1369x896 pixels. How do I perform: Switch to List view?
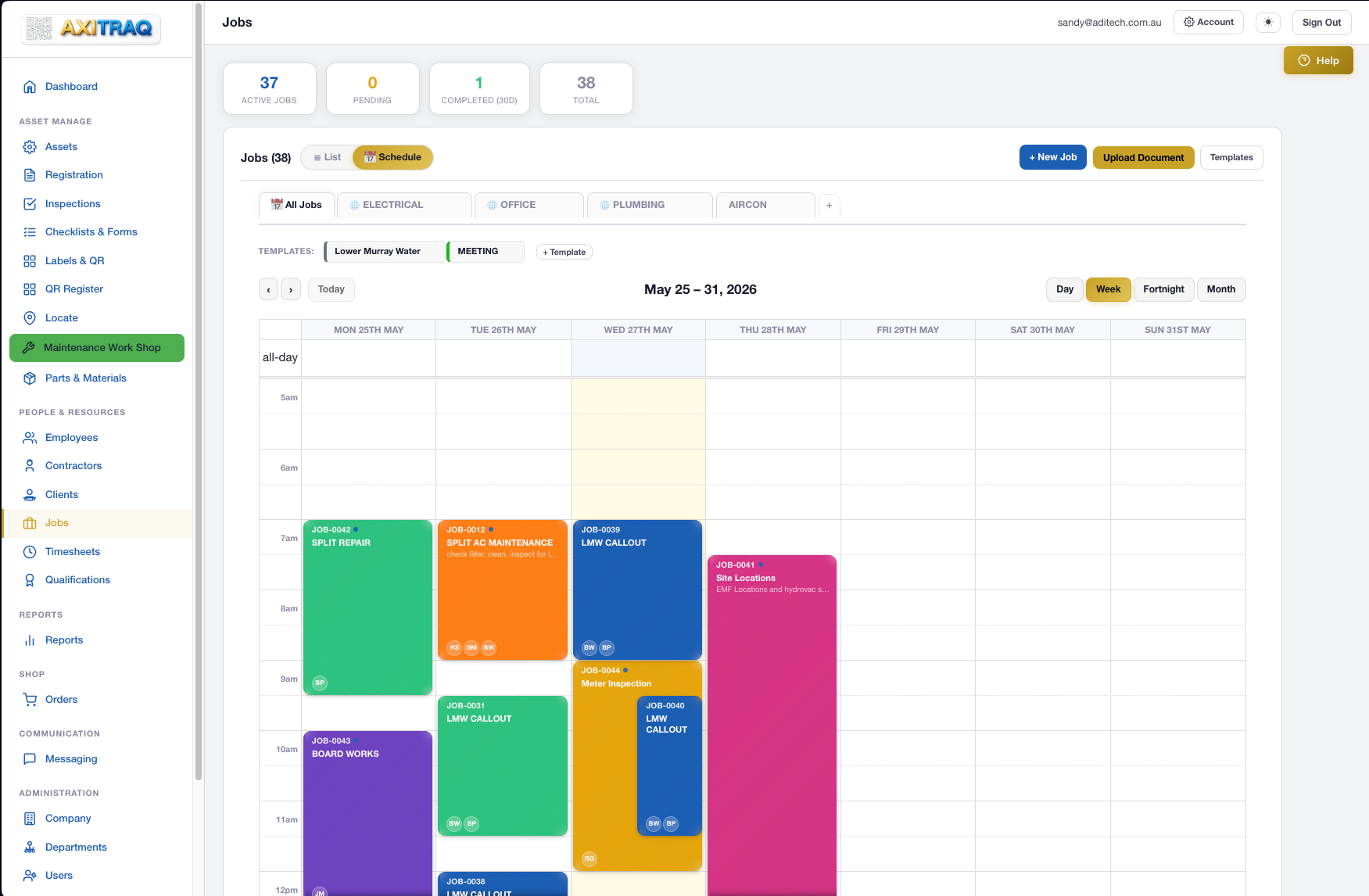pyautogui.click(x=328, y=158)
